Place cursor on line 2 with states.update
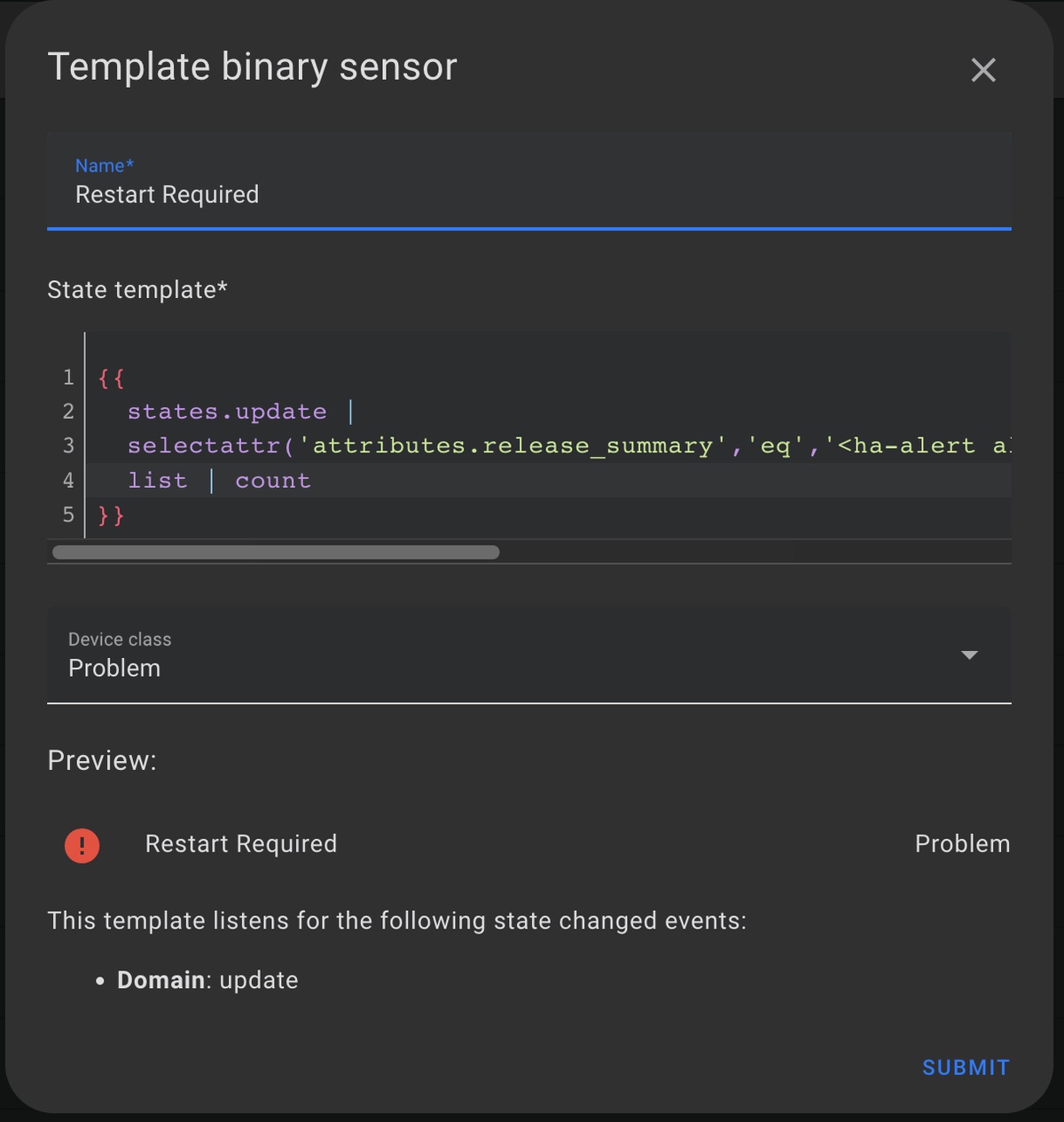1064x1122 pixels. point(226,411)
